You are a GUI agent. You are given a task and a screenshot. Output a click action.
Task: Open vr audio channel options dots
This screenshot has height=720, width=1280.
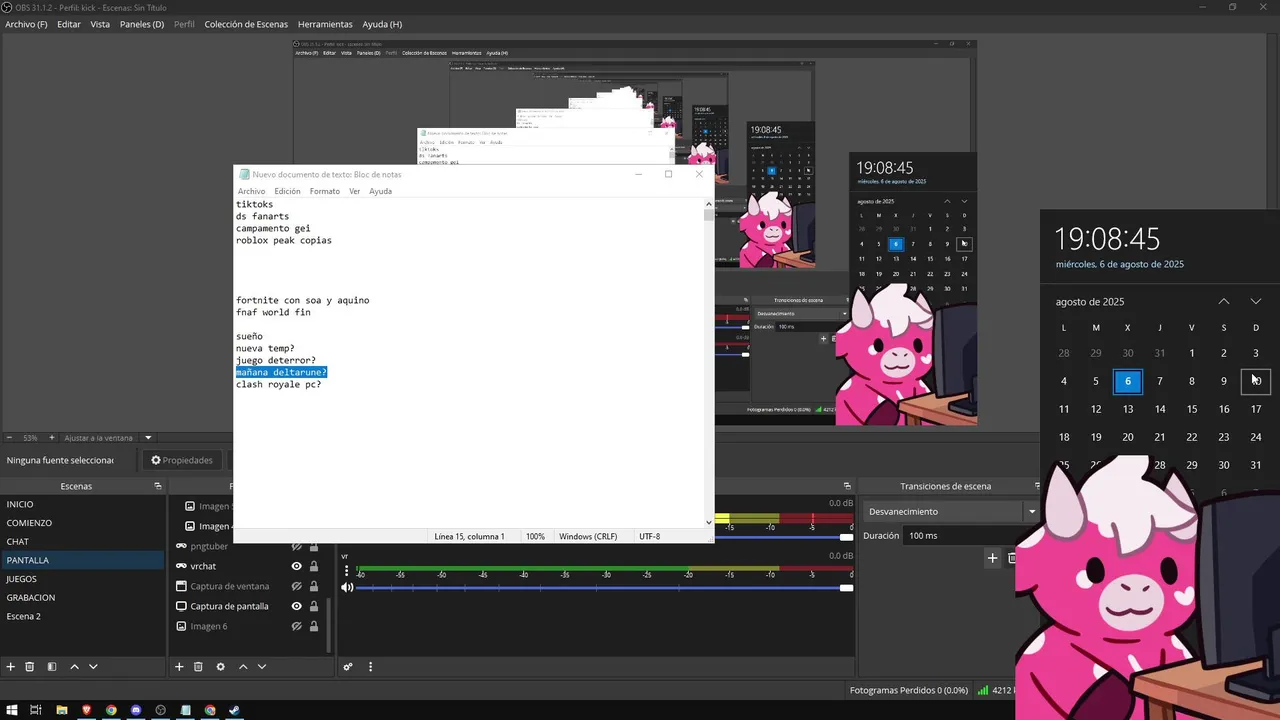[x=347, y=571]
